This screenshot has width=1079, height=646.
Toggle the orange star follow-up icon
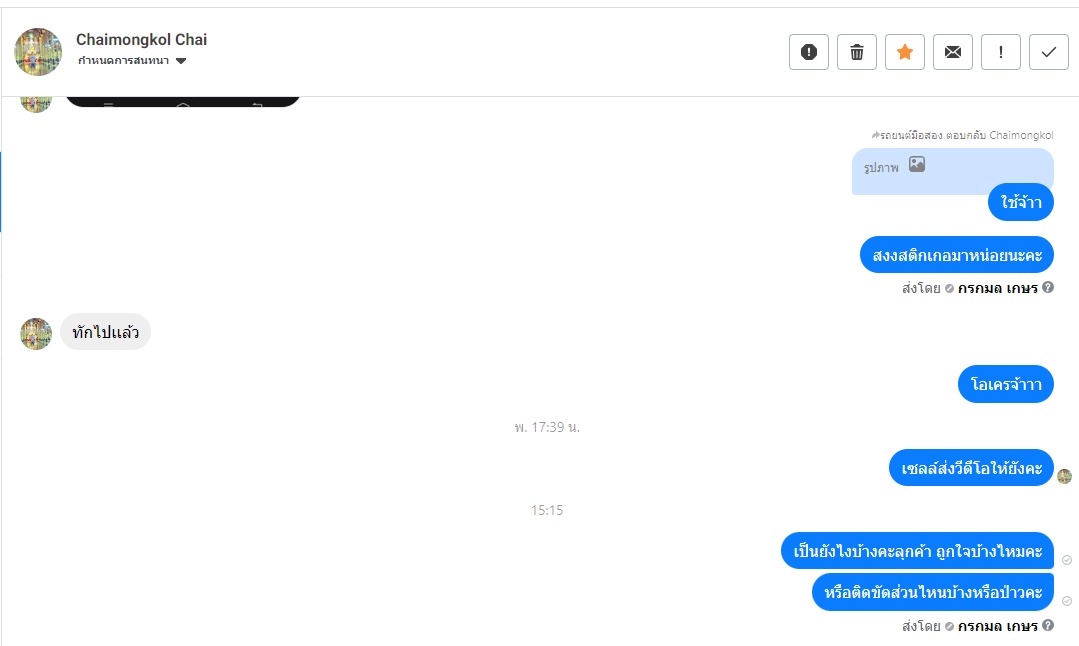(905, 52)
